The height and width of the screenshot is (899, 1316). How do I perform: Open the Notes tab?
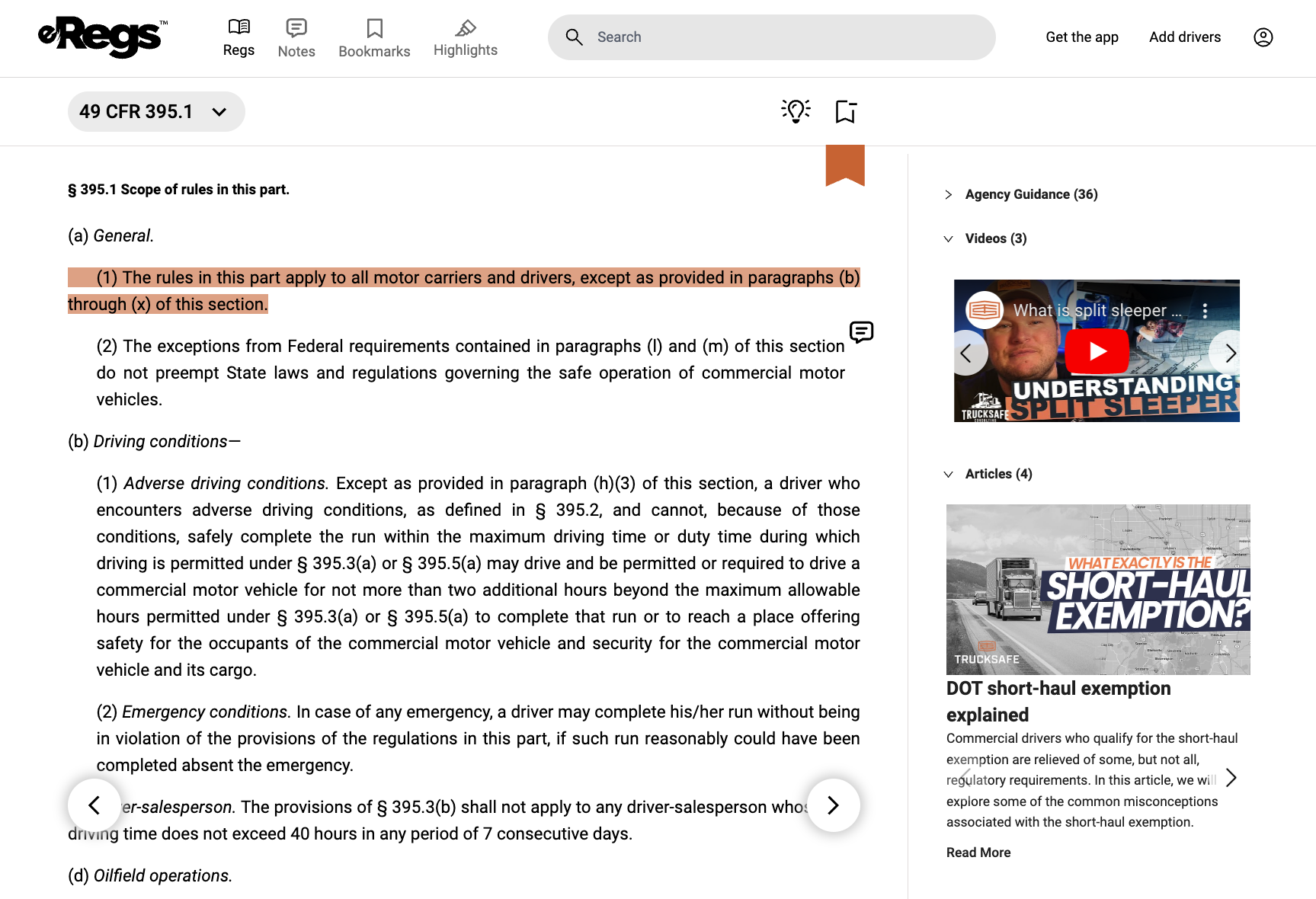coord(296,38)
